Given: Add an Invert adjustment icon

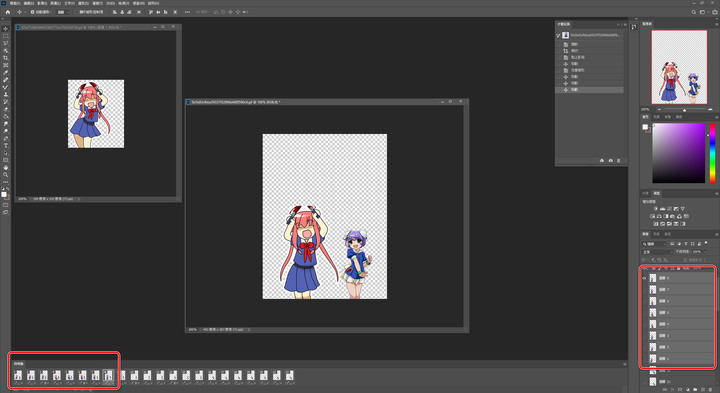Looking at the screenshot, I should tap(656, 224).
